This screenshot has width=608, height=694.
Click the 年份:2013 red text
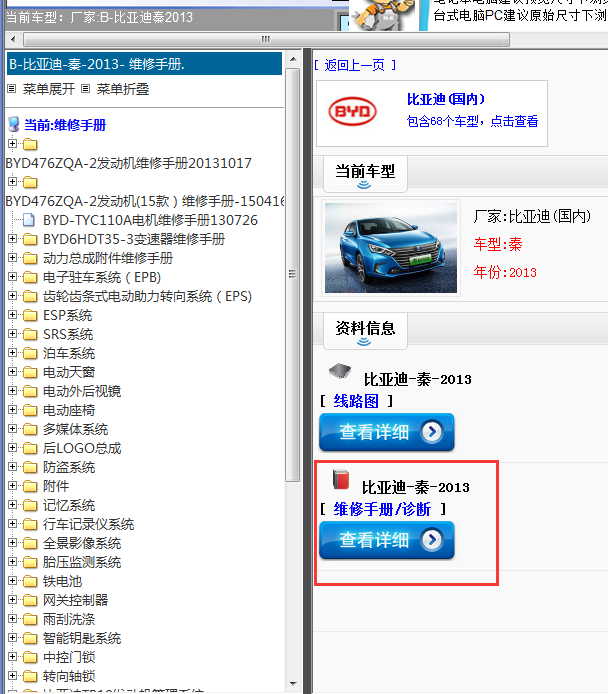[x=505, y=272]
